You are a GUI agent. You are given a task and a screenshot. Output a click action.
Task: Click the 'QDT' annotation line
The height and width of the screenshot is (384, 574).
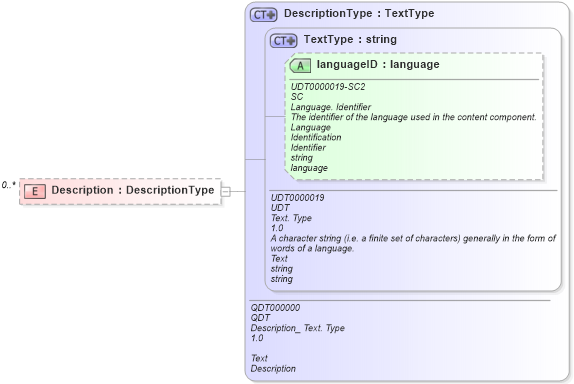(x=260, y=318)
